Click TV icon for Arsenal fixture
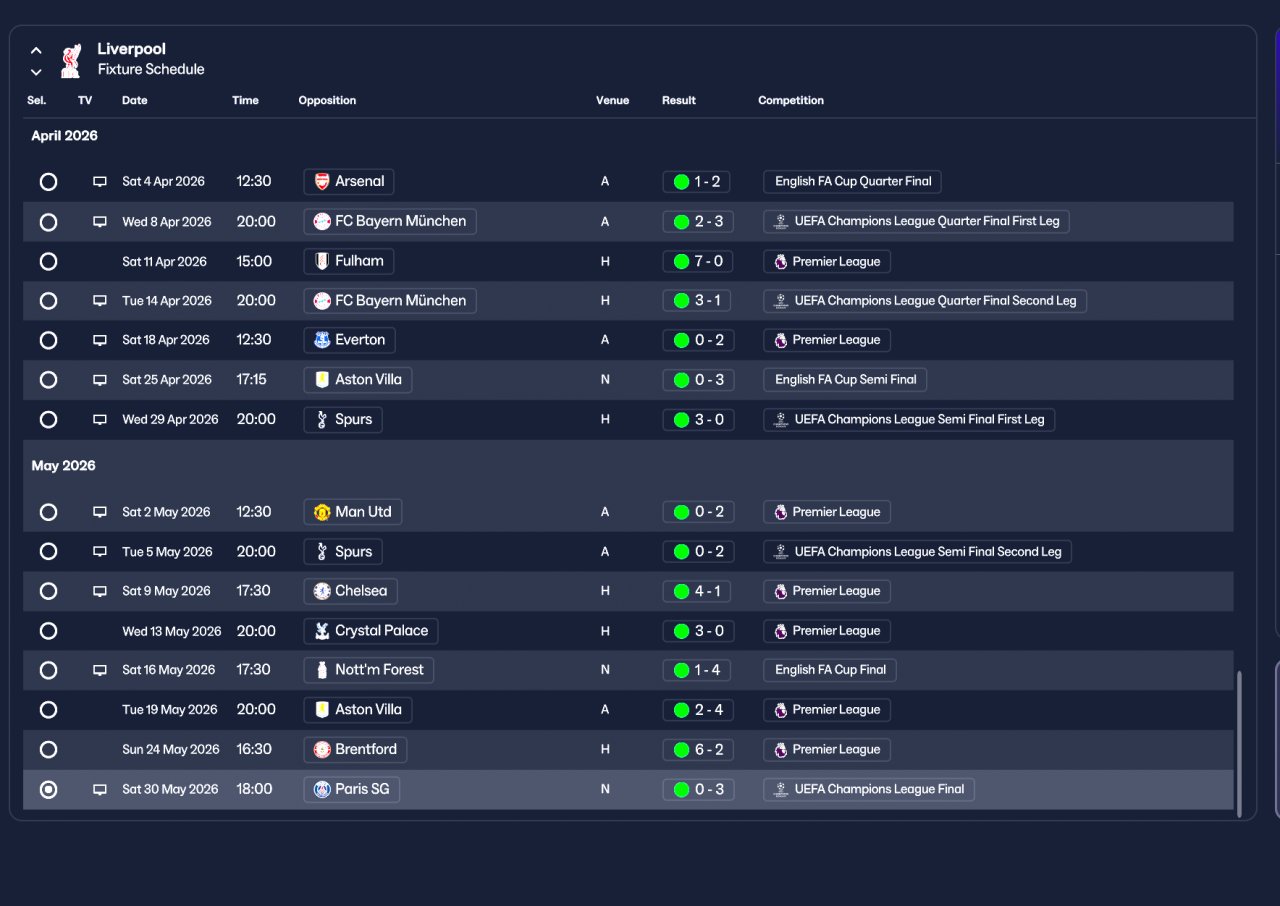This screenshot has width=1280, height=906. 100,182
